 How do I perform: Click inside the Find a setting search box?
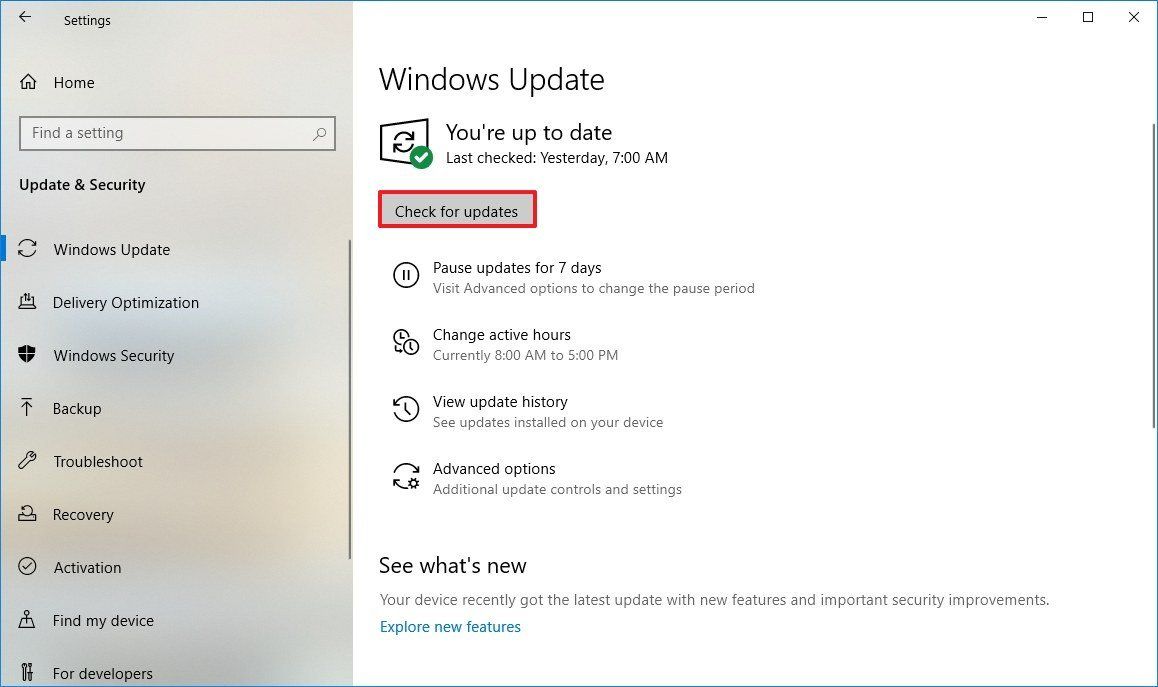tap(177, 132)
